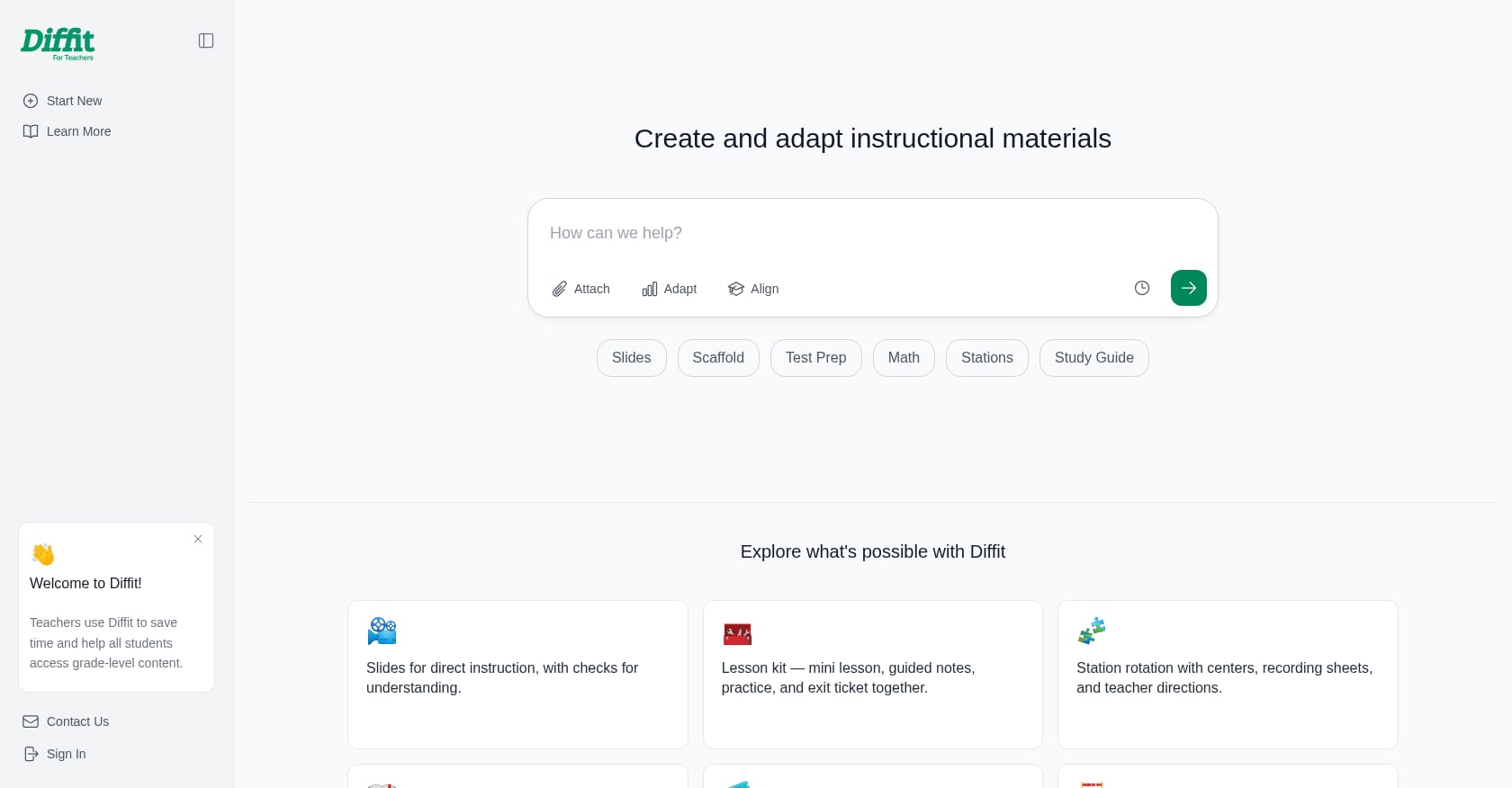Click the Adapt bar chart icon
The image size is (1512, 788).
point(649,289)
